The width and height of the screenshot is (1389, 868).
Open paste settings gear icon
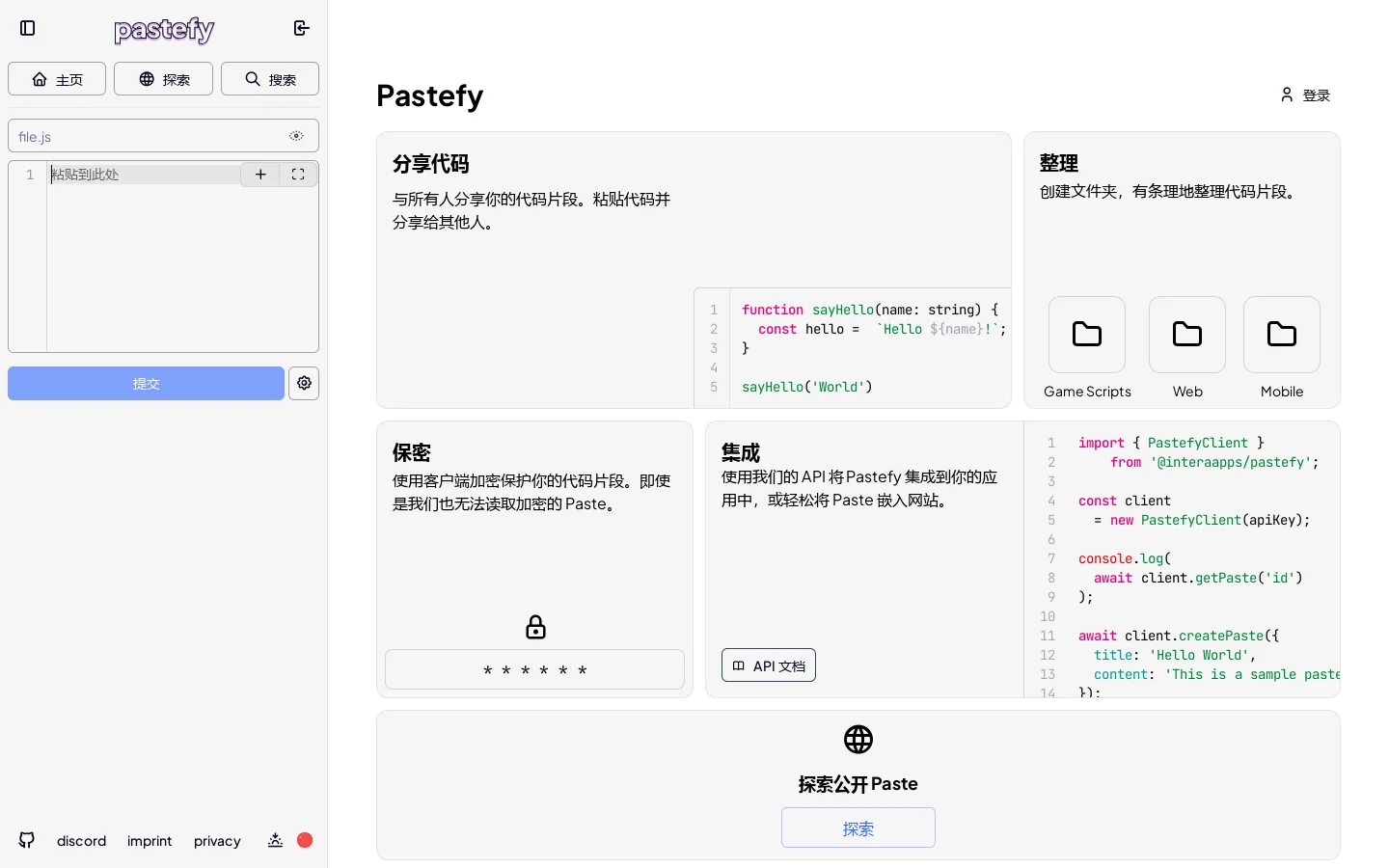(x=304, y=383)
